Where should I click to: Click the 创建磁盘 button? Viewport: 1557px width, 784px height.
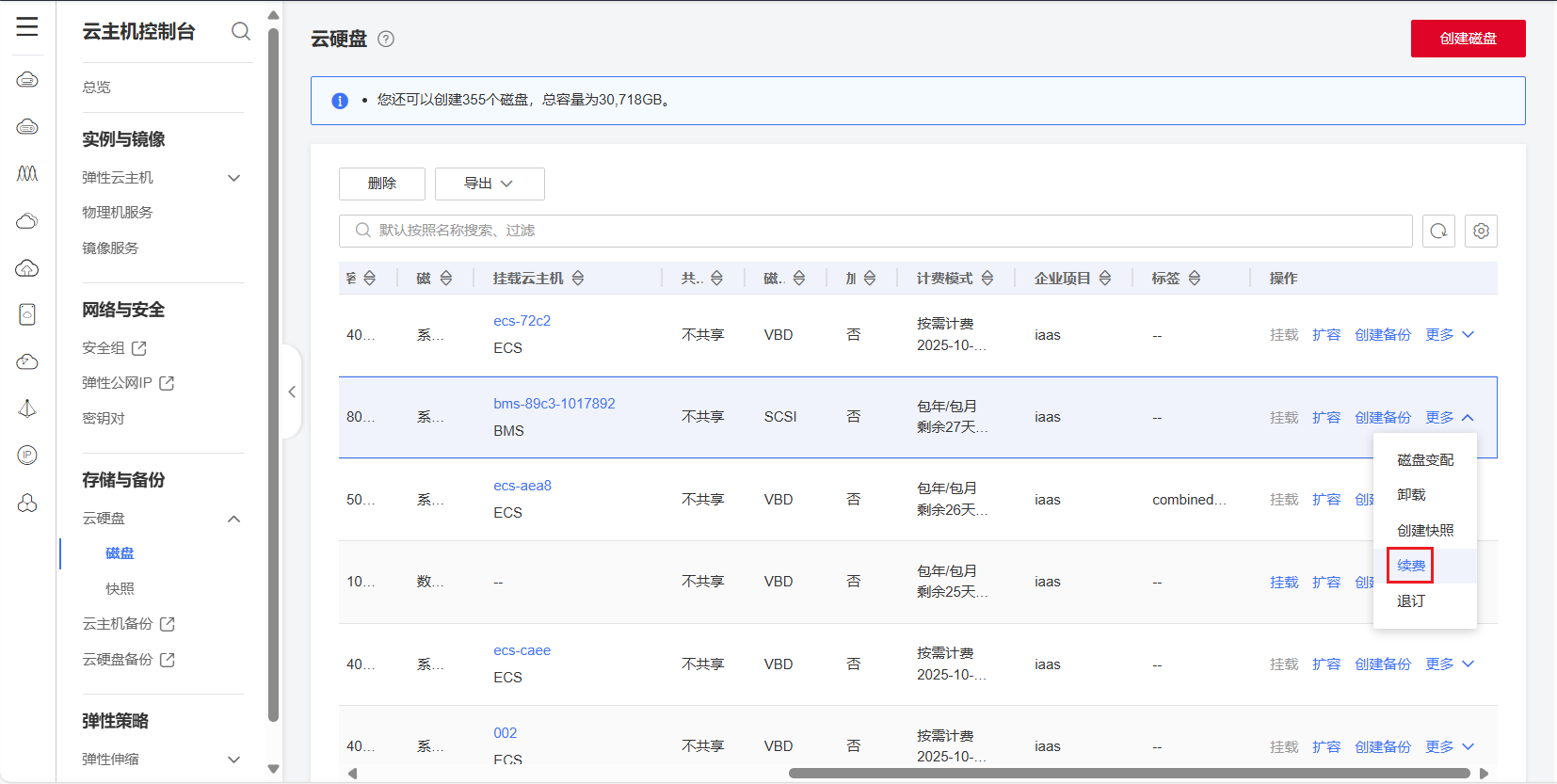pos(1468,39)
